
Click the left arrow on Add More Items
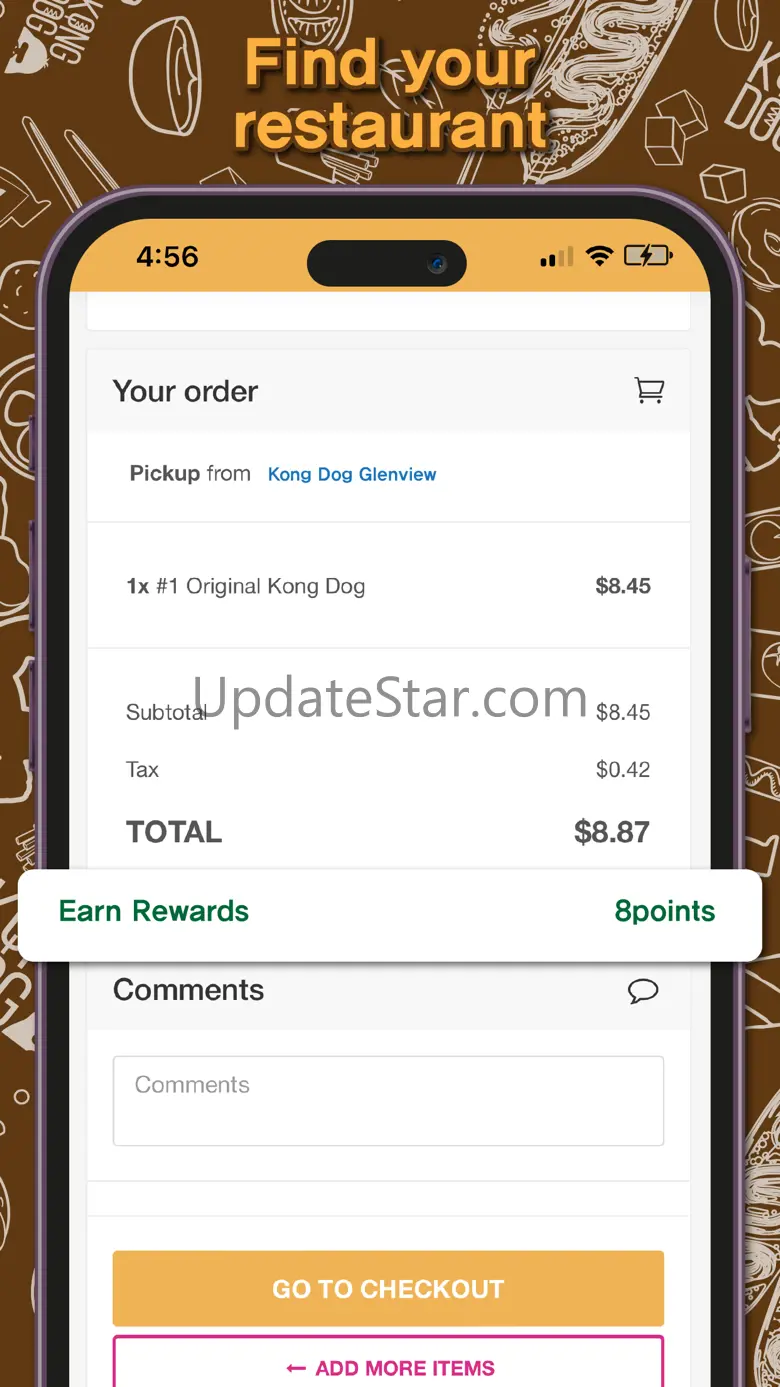click(295, 1368)
